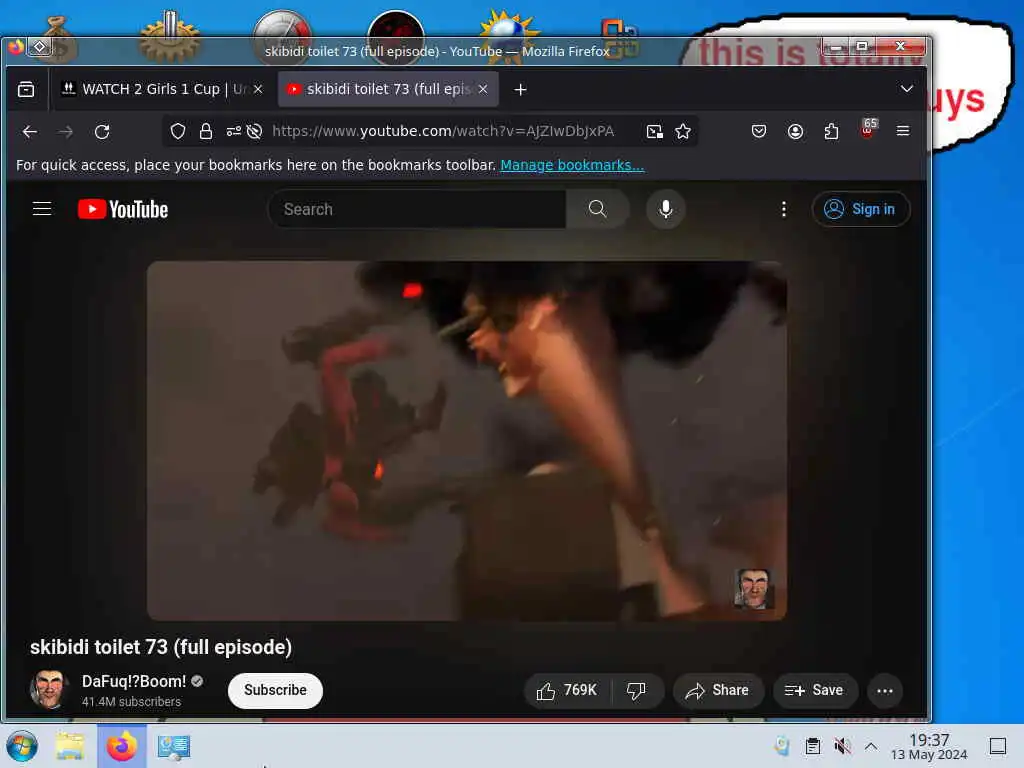This screenshot has width=1024, height=768.
Task: Open the Windows Start button
Action: click(22, 746)
